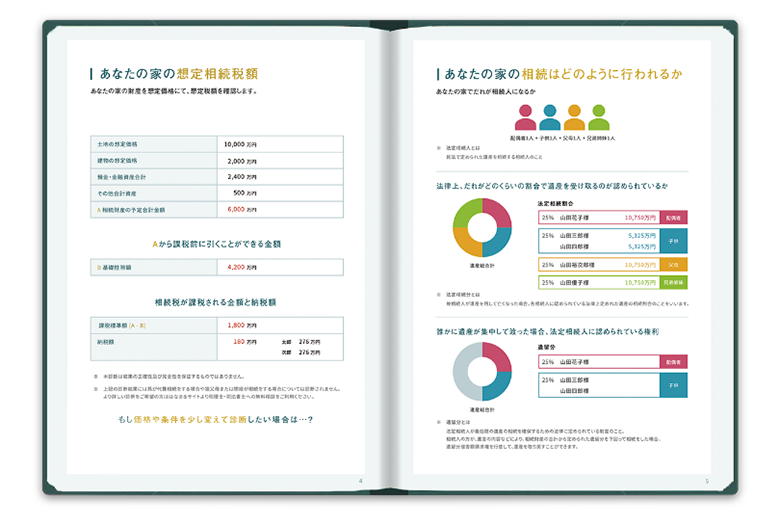The height and width of the screenshot is (520, 780).
Task: Click the 預金・金融資産合計 value 2,400万円
Action: pos(242,176)
